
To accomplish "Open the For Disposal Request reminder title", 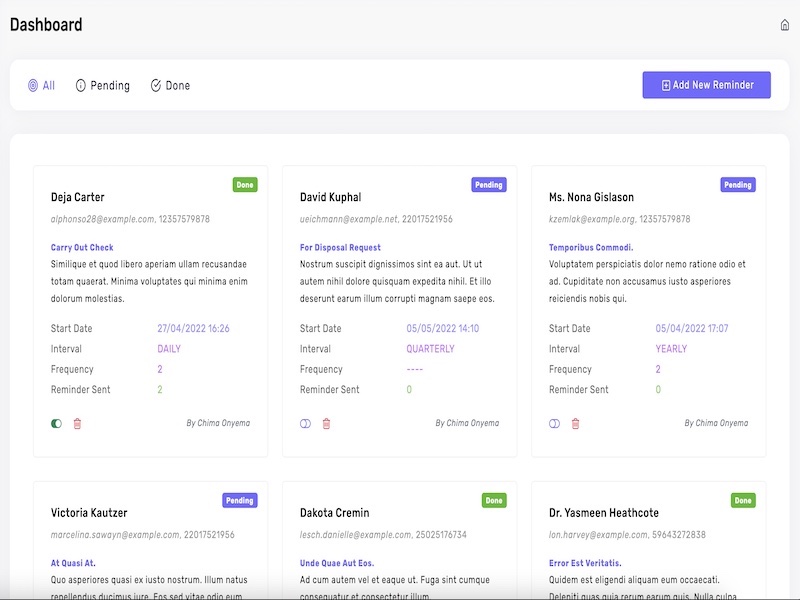I will pyautogui.click(x=340, y=247).
